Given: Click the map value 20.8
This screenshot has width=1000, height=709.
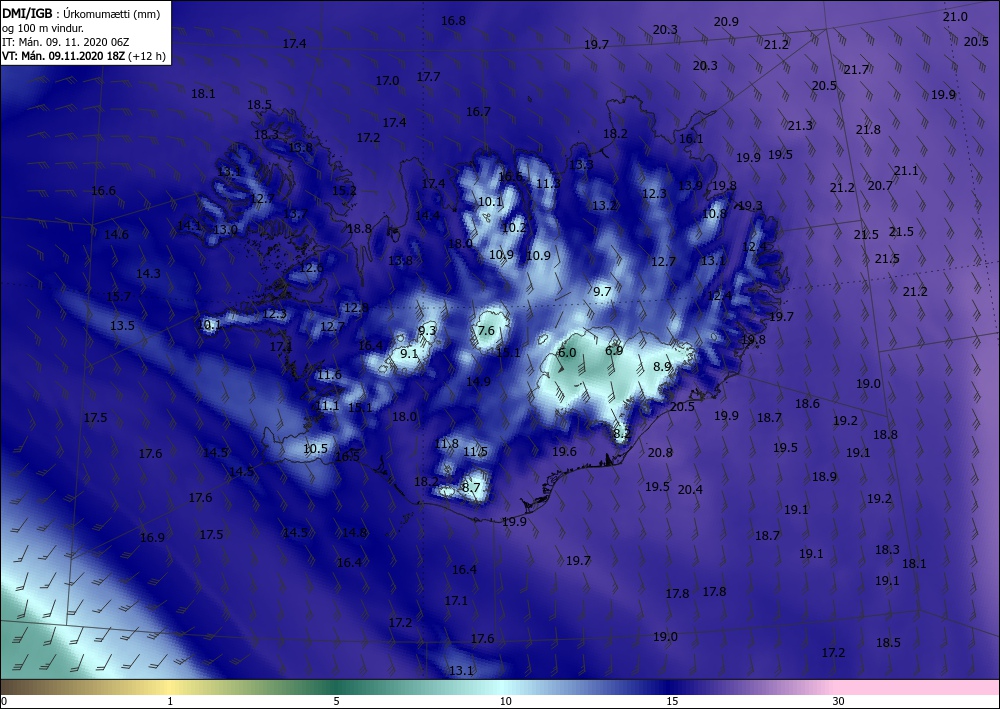Looking at the screenshot, I should pyautogui.click(x=660, y=453).
